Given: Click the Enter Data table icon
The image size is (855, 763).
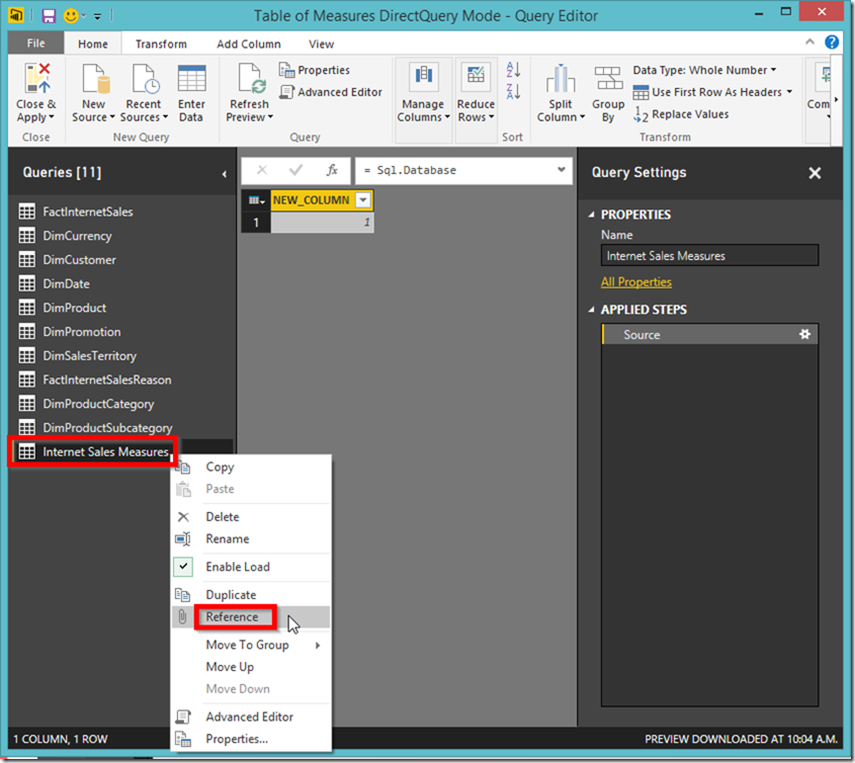Looking at the screenshot, I should 191,78.
